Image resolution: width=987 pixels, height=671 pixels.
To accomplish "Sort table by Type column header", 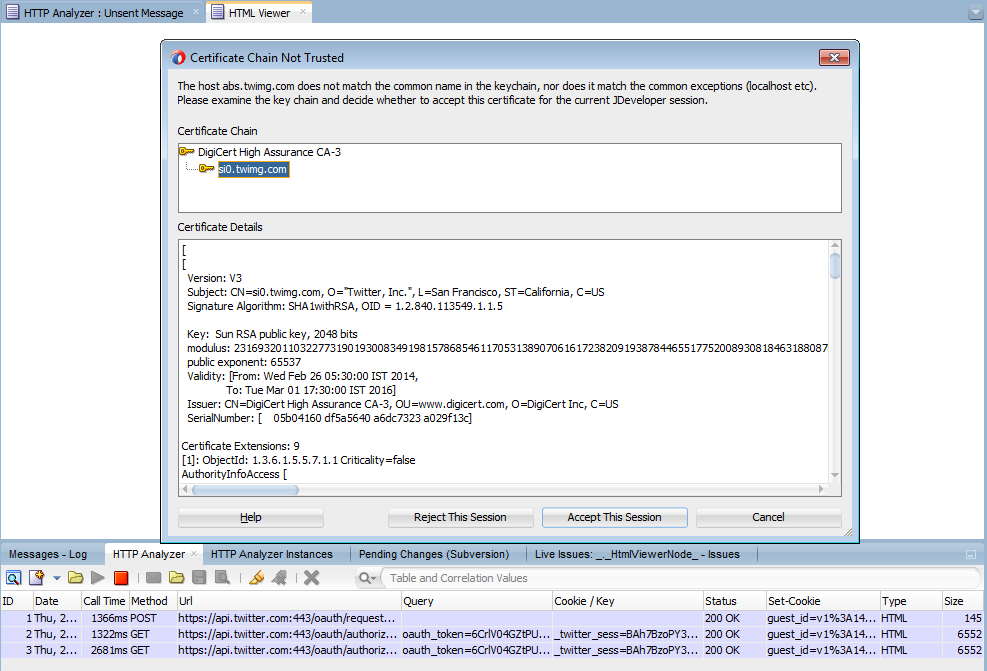I will [910, 601].
